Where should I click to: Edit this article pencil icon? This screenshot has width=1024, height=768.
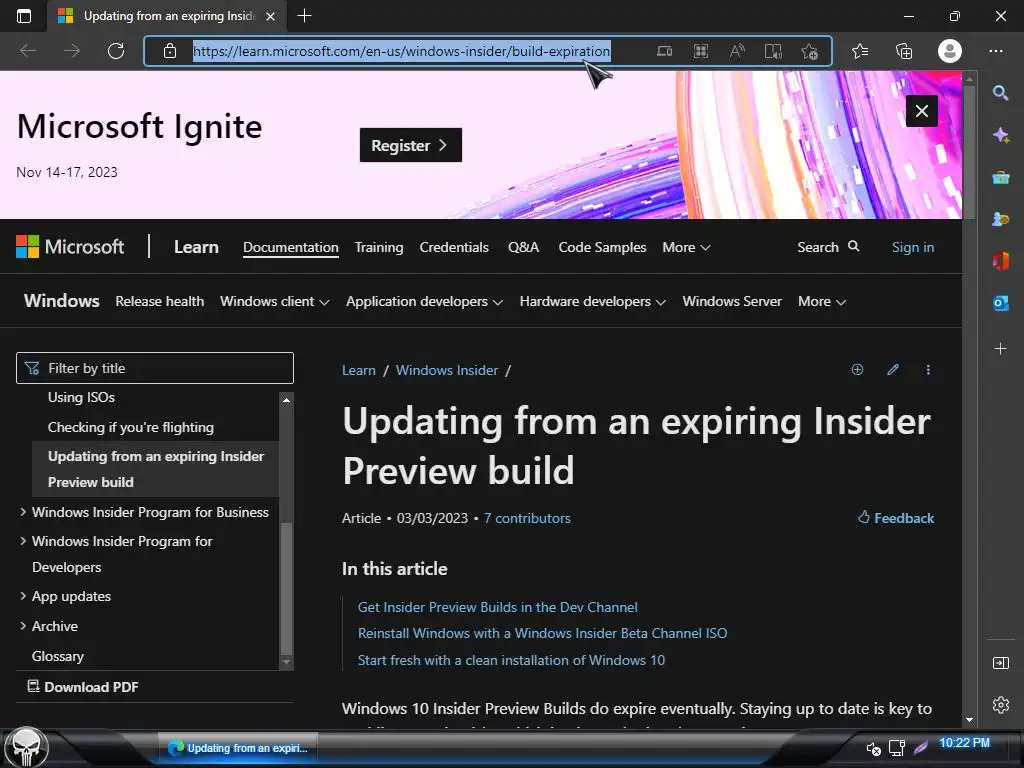tap(893, 370)
